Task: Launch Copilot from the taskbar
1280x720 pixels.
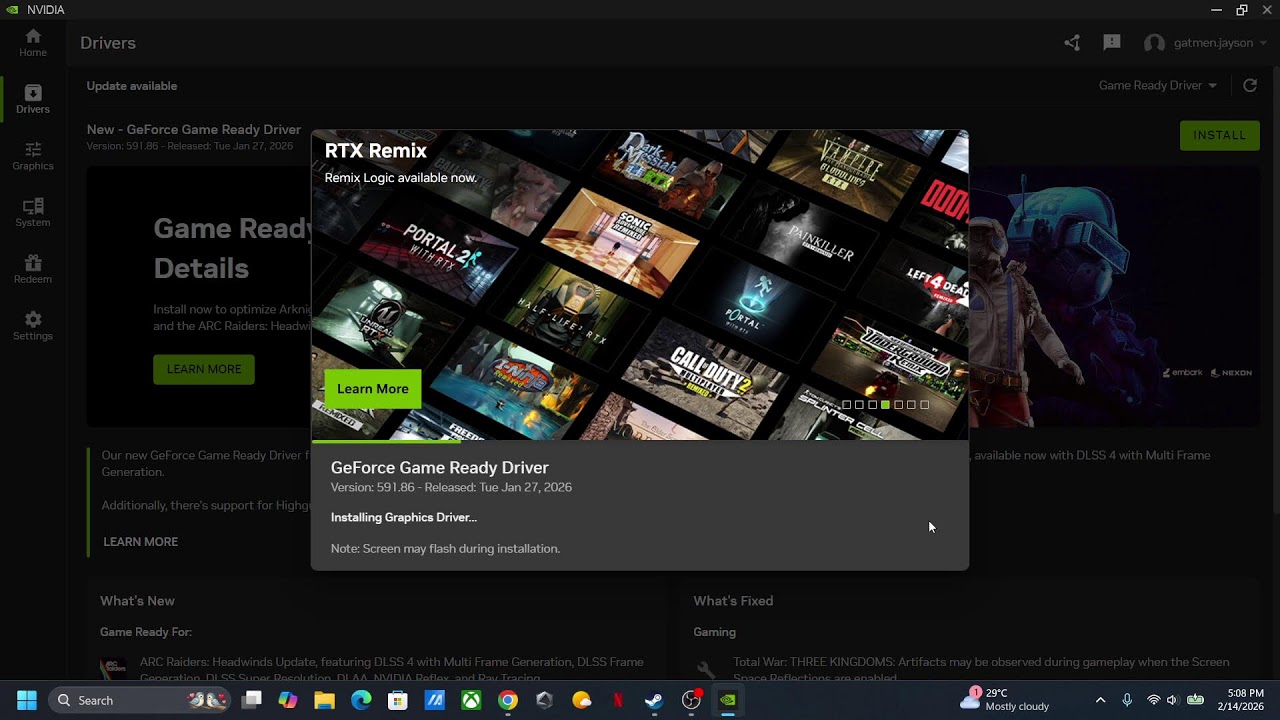Action: pos(288,700)
